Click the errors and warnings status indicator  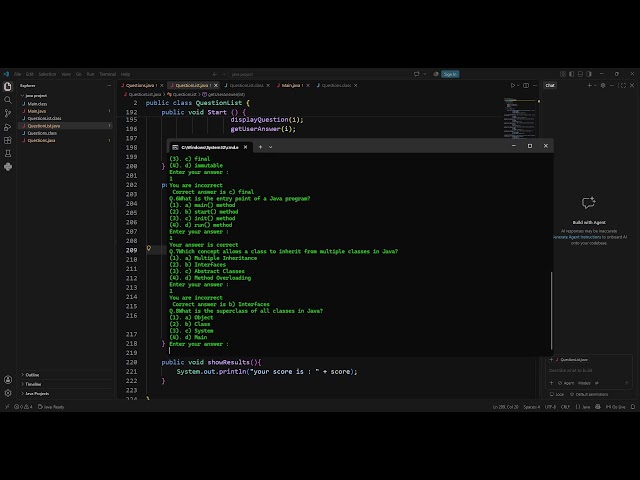pos(23,407)
